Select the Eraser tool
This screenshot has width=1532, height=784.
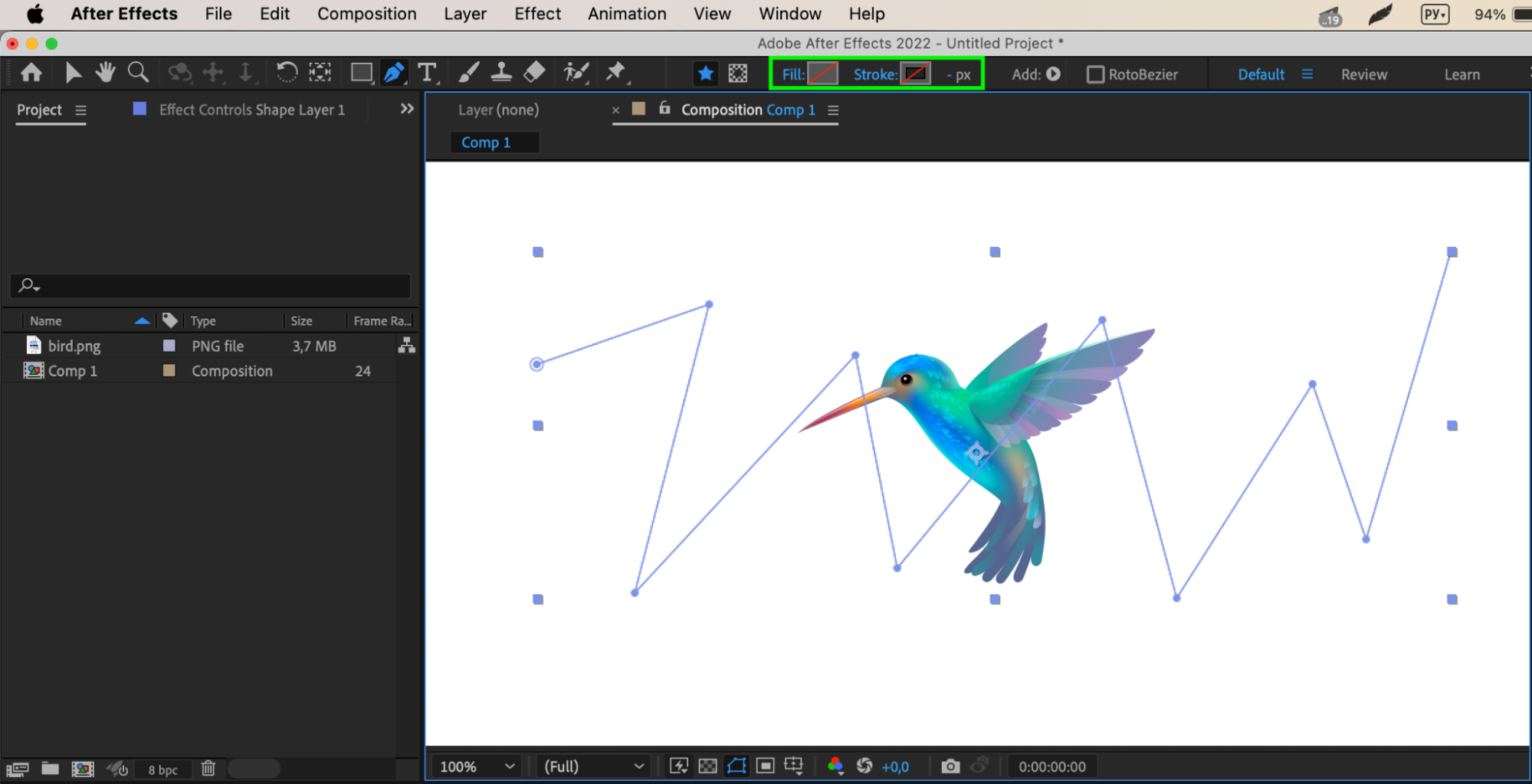[534, 73]
